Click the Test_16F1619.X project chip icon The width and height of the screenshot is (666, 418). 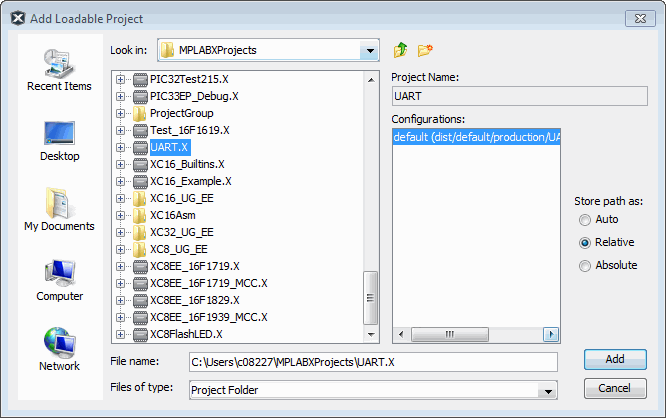pyautogui.click(x=140, y=130)
